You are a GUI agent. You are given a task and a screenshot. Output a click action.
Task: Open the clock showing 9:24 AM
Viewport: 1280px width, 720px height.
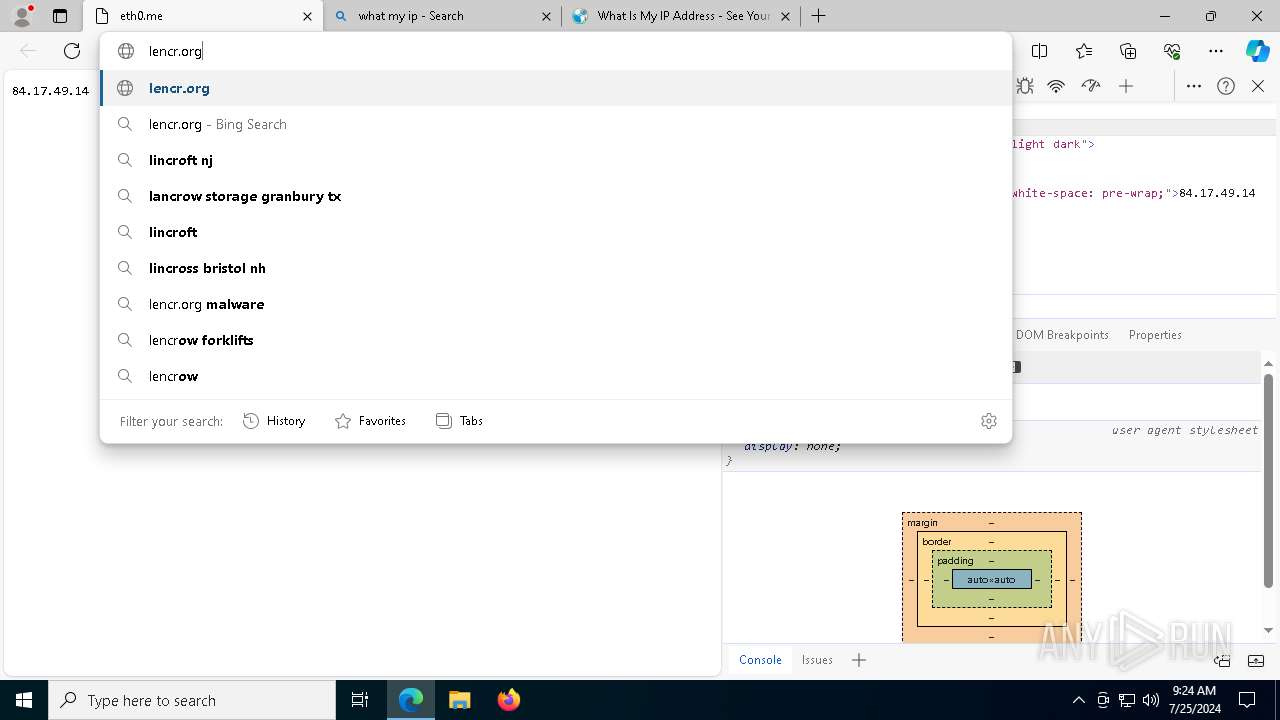point(1194,700)
